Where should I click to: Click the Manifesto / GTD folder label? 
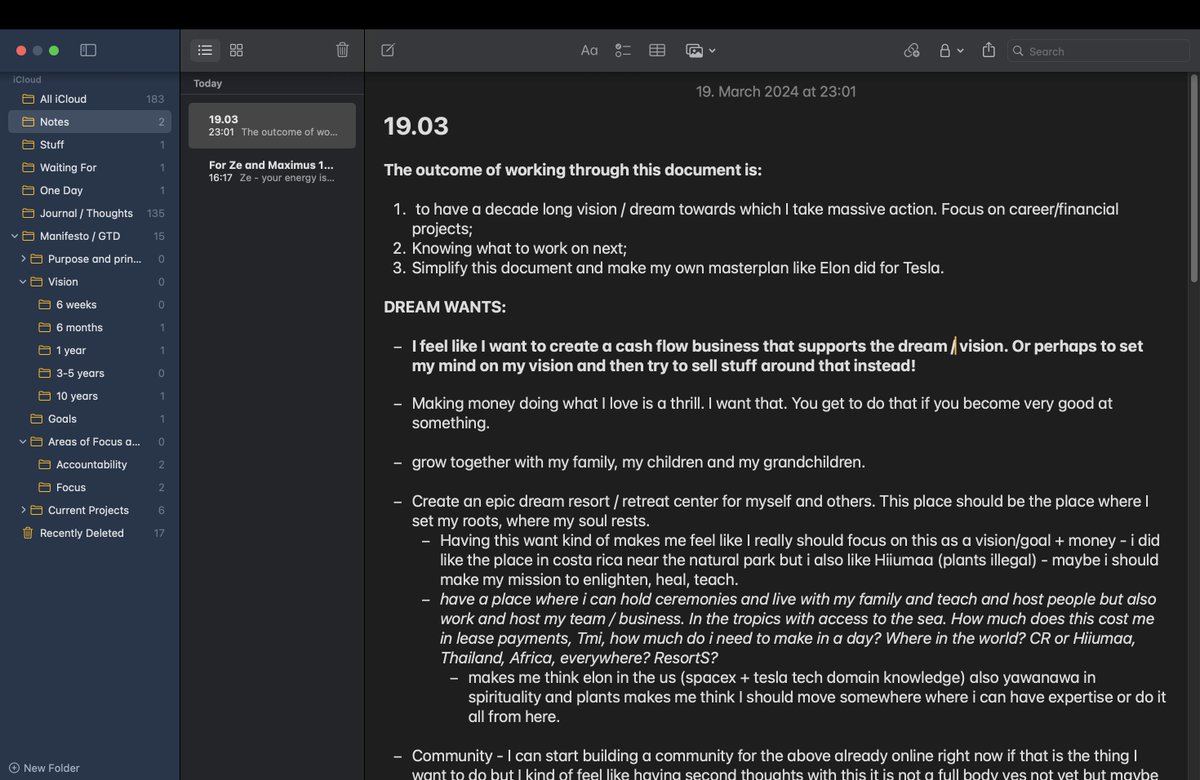(81, 236)
